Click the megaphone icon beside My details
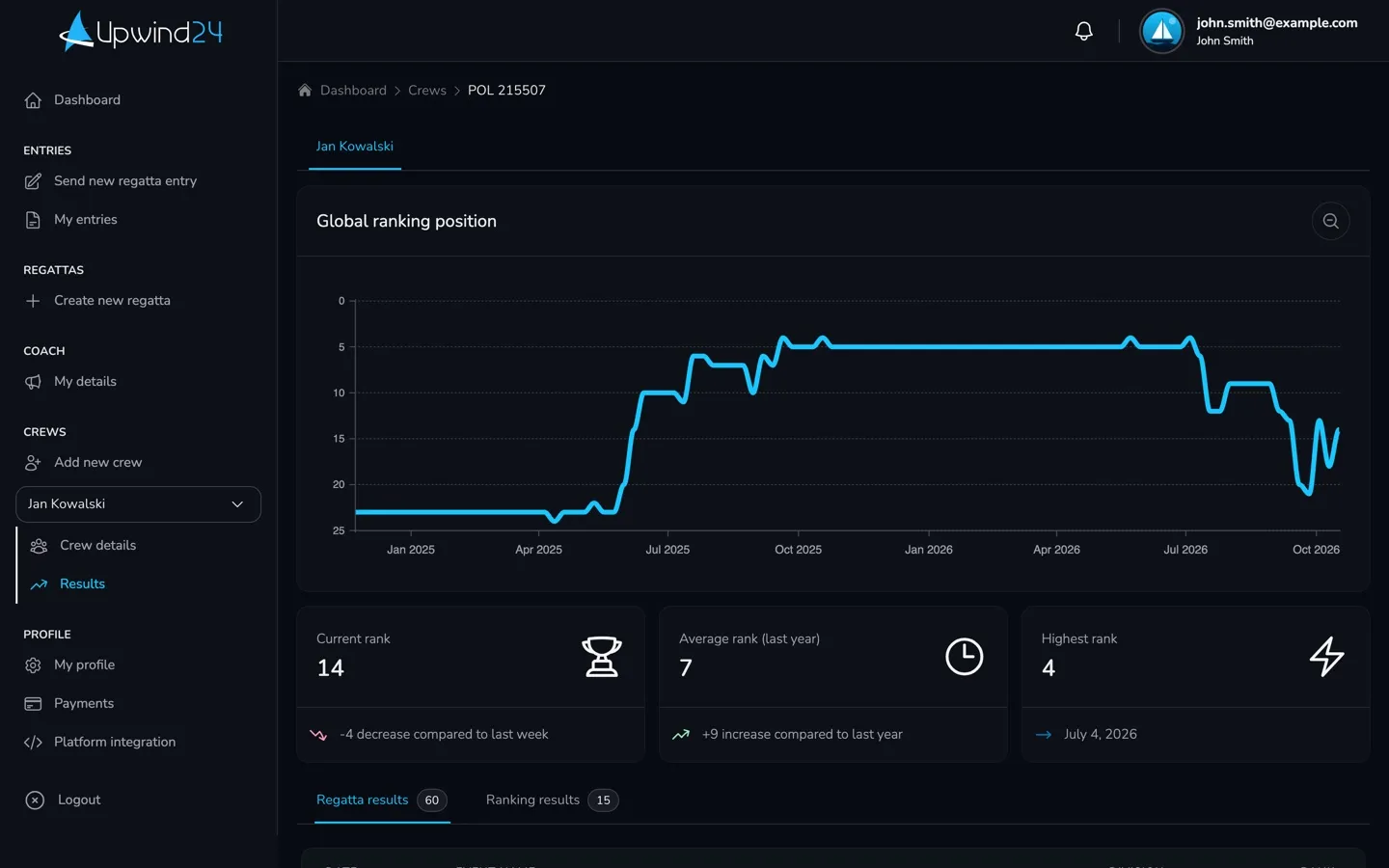Screen dimensions: 1389x868 point(33,382)
